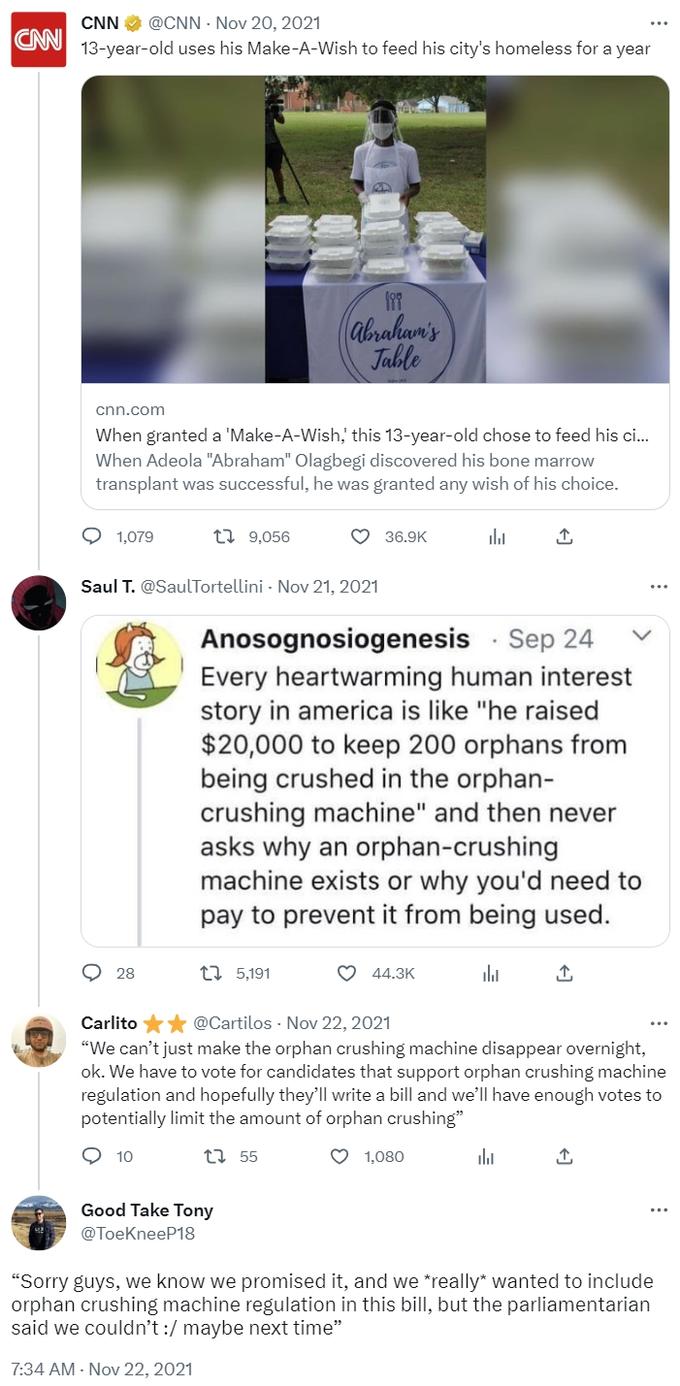Screen dimensions: 680x1386
Task: Like Carlito's tweet with 1,080 likes
Action: tap(340, 1156)
